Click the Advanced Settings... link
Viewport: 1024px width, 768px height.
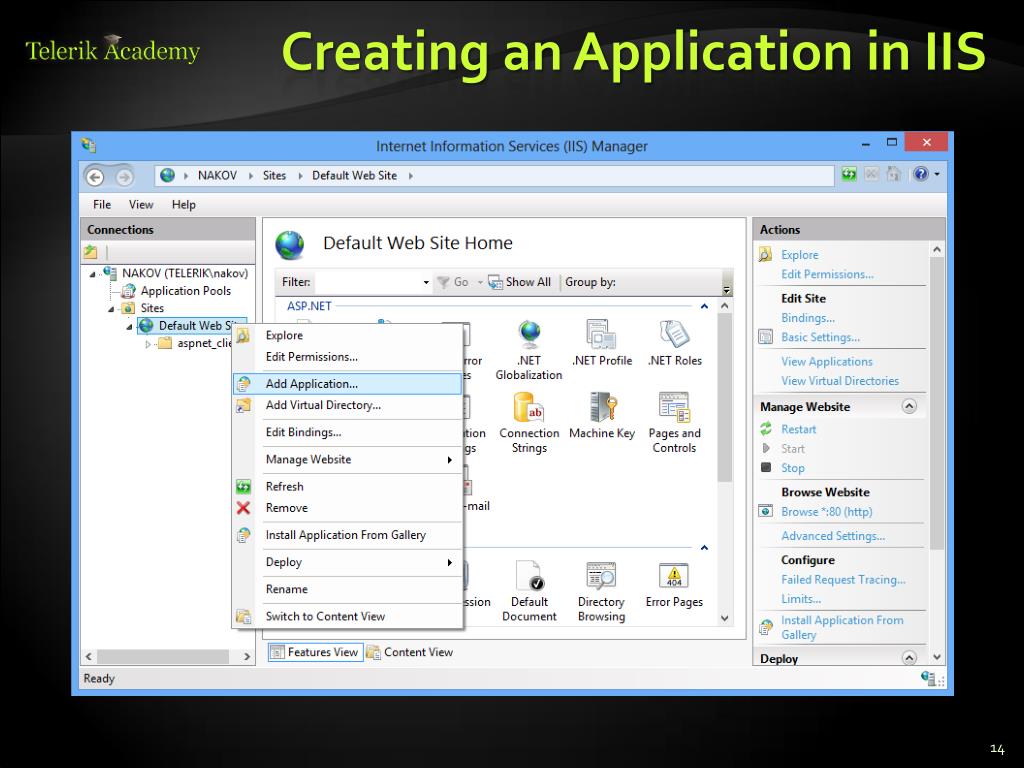[833, 536]
